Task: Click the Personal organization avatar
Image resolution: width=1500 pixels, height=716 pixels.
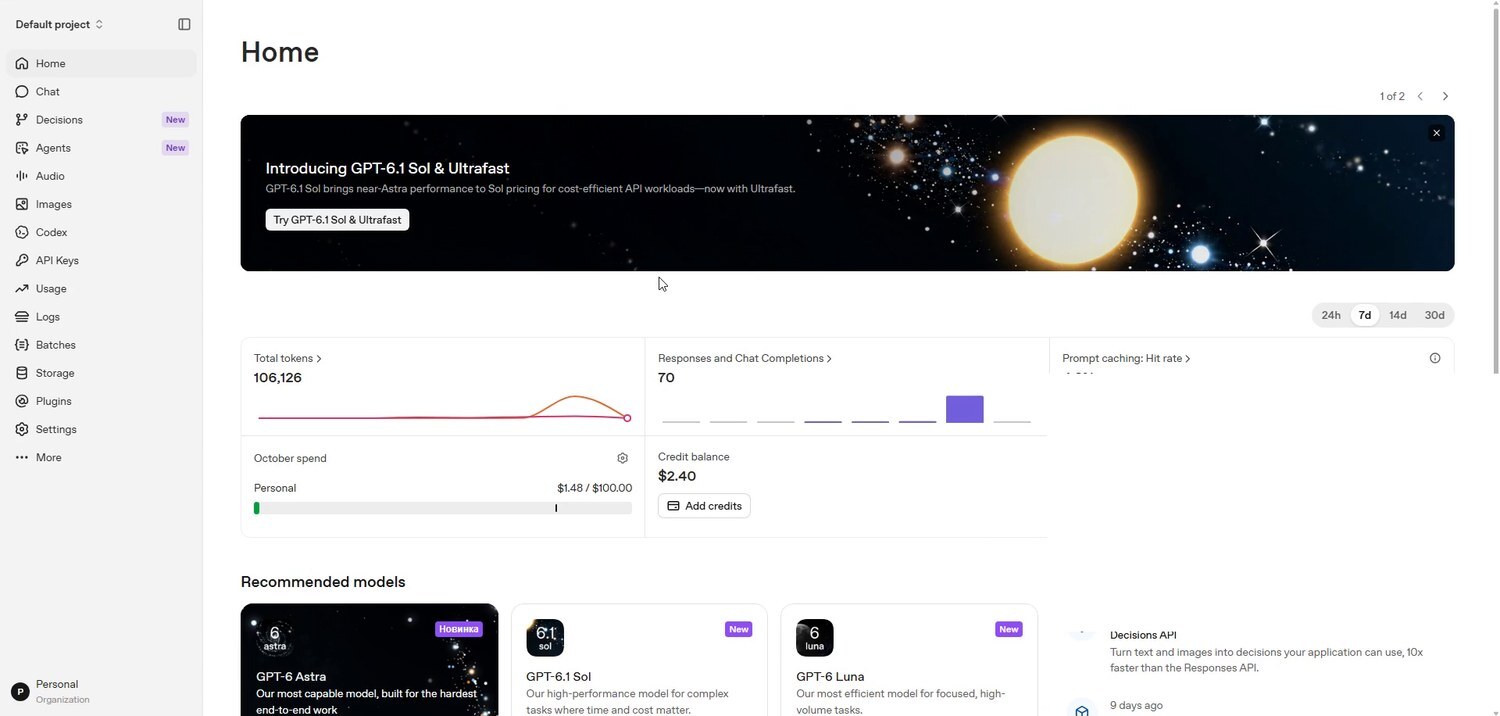Action: (20, 691)
